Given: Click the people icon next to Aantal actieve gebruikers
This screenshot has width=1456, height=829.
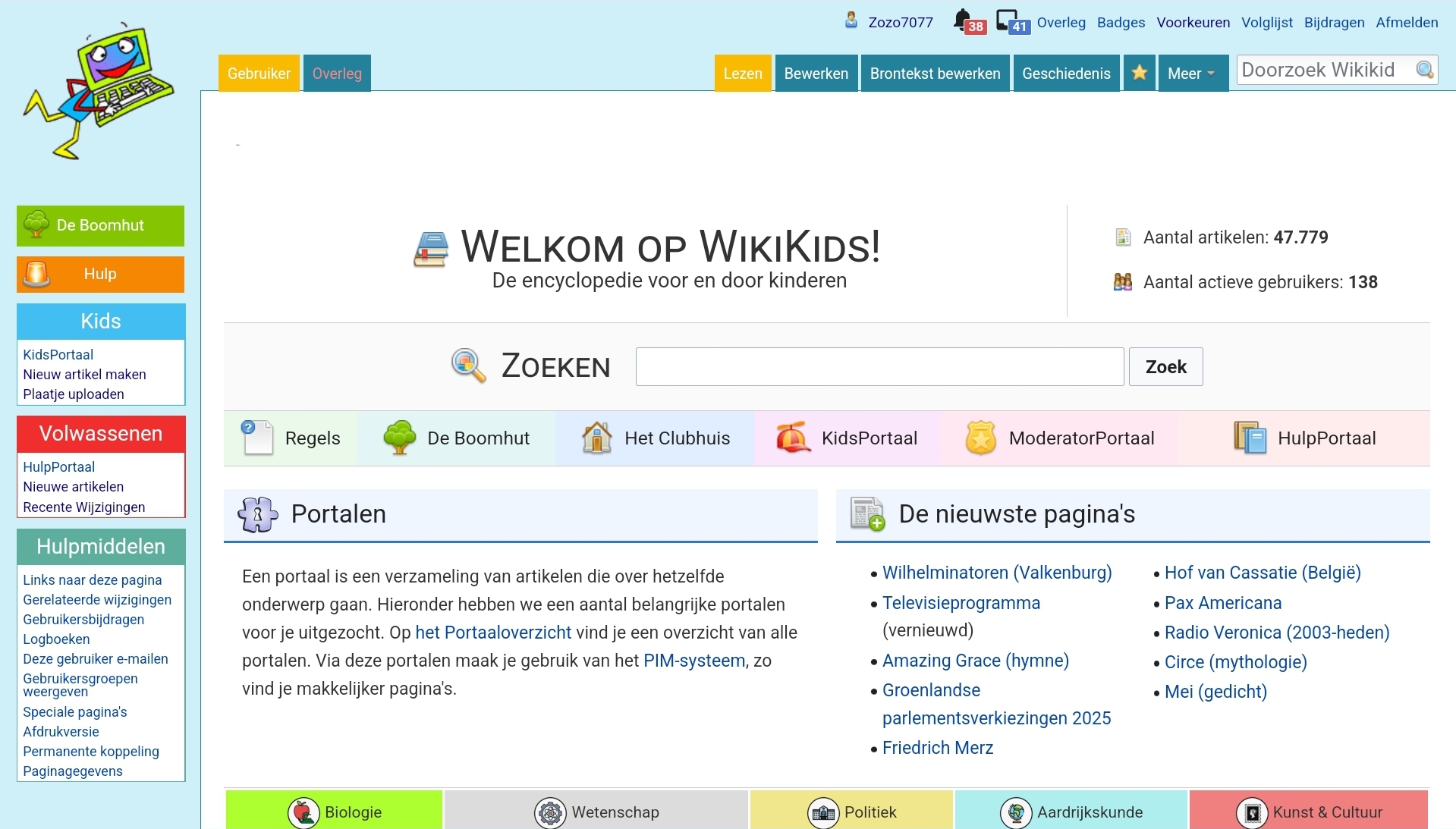Looking at the screenshot, I should [1123, 282].
